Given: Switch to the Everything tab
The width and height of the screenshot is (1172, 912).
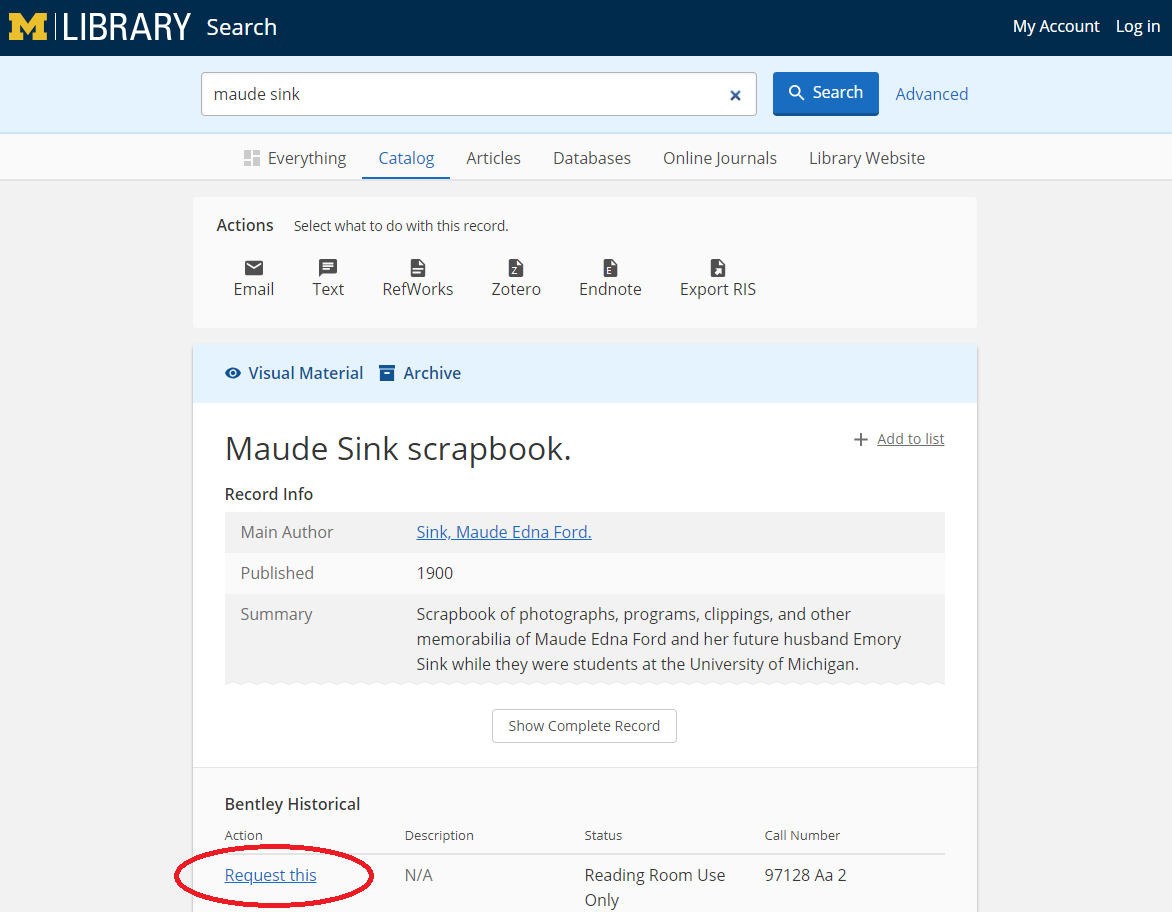Looking at the screenshot, I should pyautogui.click(x=295, y=158).
